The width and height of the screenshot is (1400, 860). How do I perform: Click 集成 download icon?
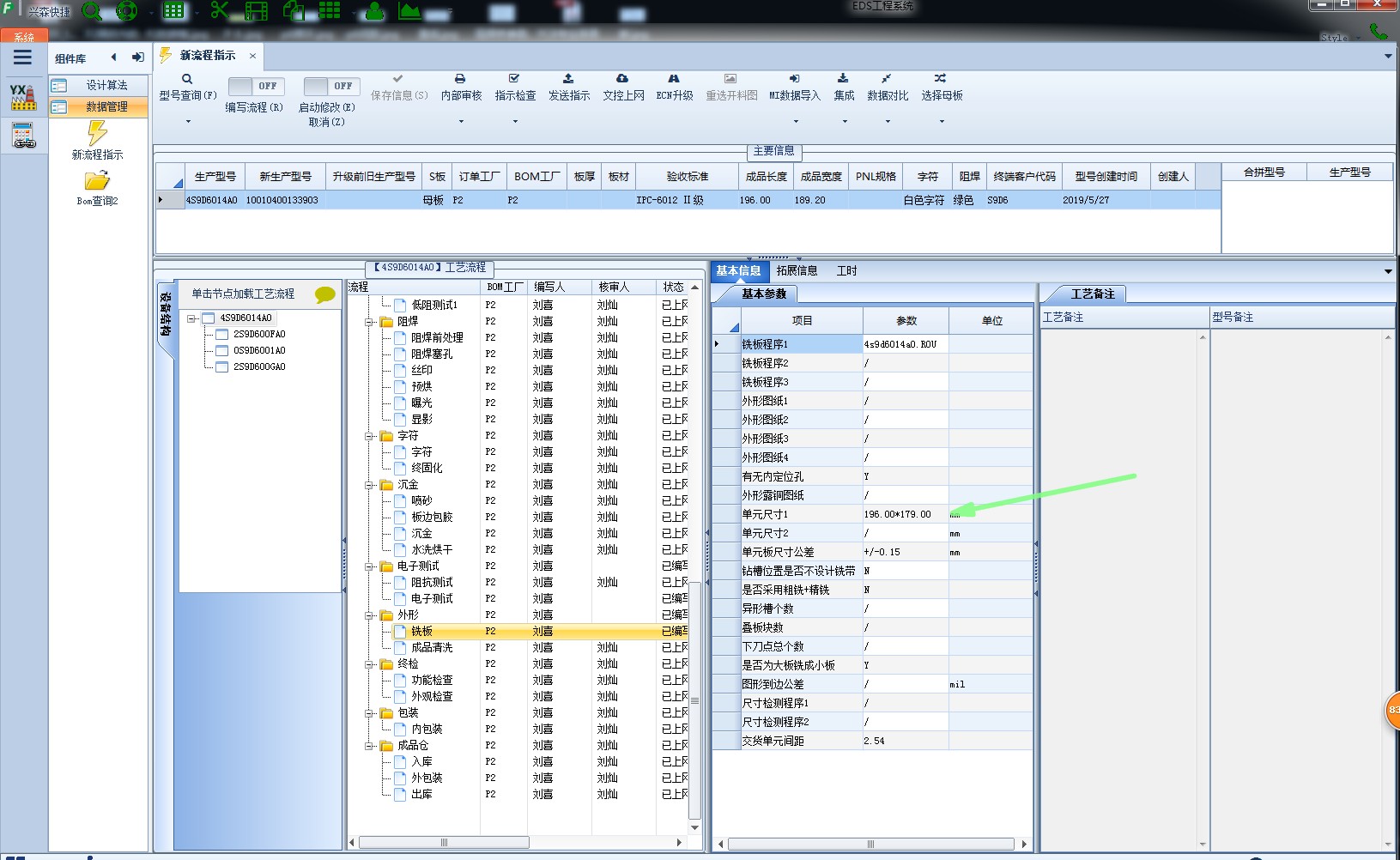pyautogui.click(x=843, y=78)
